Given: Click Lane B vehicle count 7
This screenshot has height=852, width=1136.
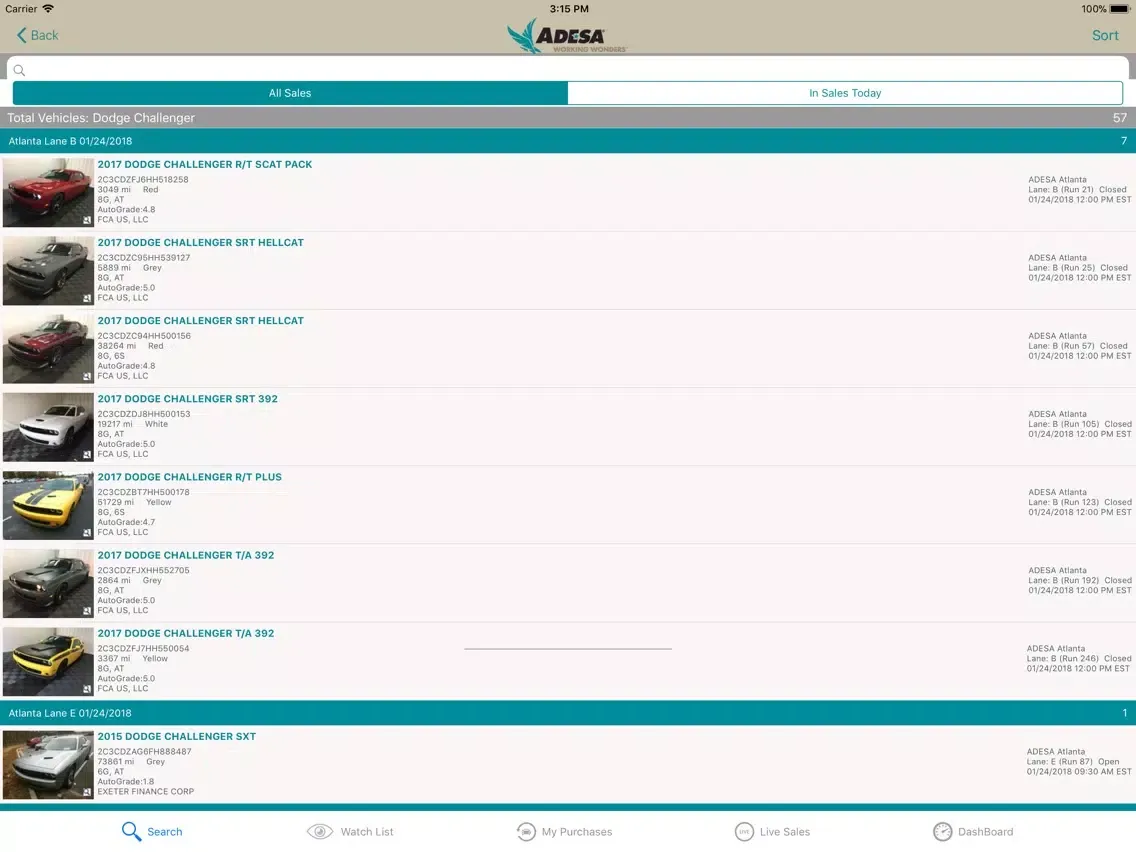Looking at the screenshot, I should coord(1124,141).
